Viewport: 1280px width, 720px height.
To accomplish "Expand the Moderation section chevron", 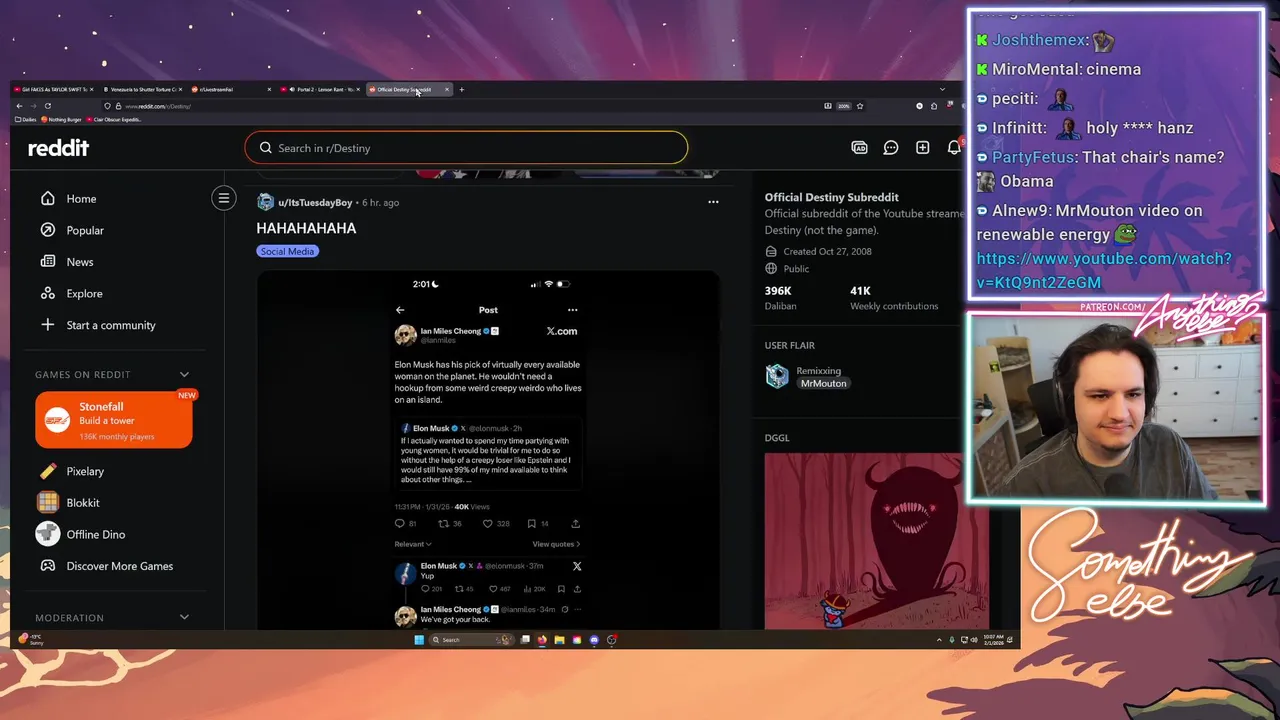I will click(184, 617).
